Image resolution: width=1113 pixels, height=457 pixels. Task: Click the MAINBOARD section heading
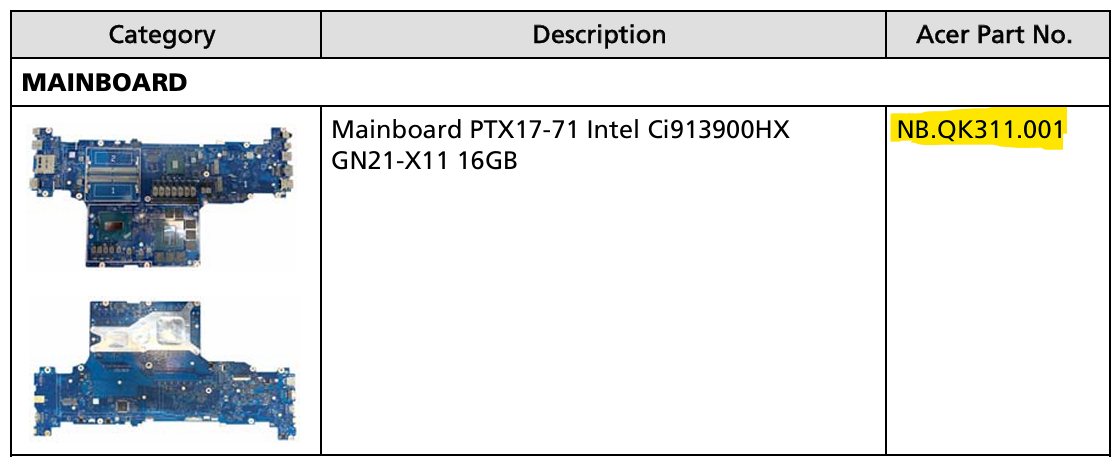104,82
